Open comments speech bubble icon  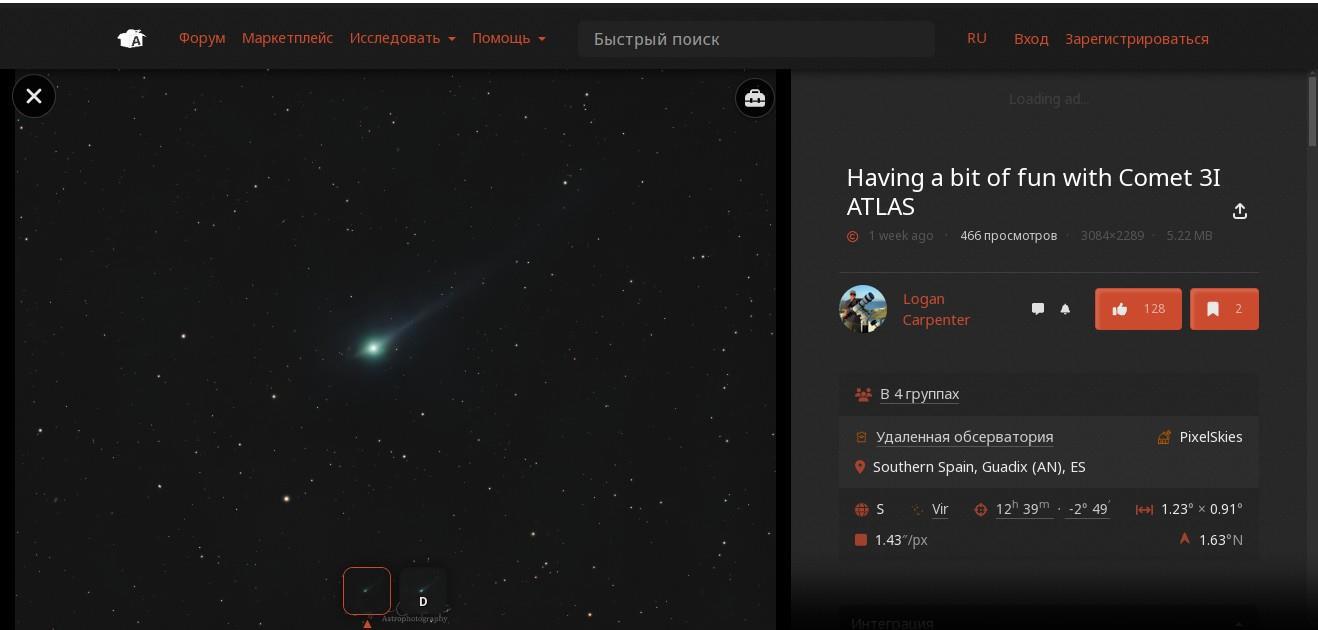[1038, 309]
